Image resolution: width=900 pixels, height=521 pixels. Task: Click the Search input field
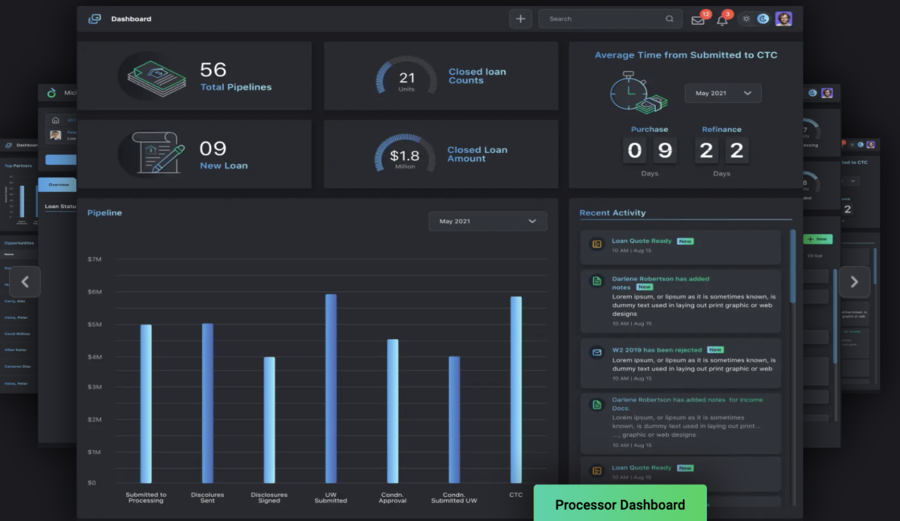pyautogui.click(x=600, y=19)
